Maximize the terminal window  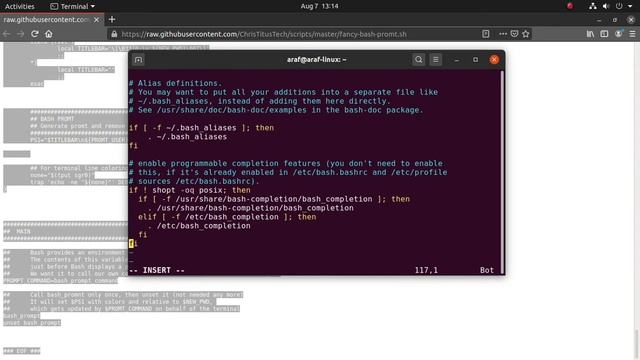[476, 60]
